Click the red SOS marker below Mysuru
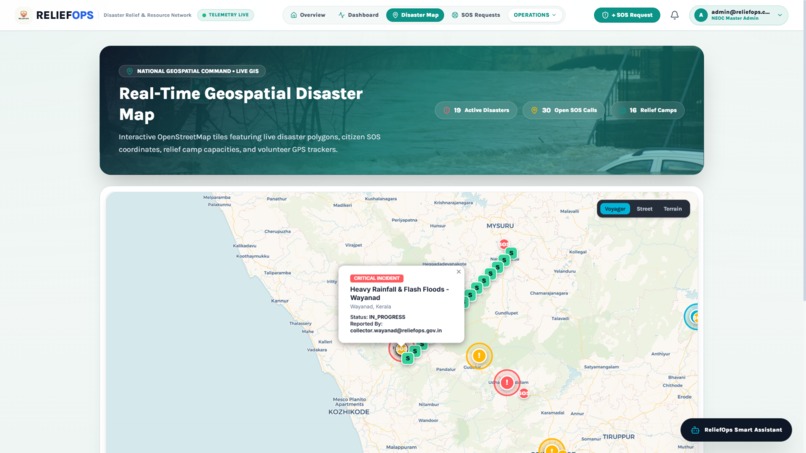 coord(504,244)
